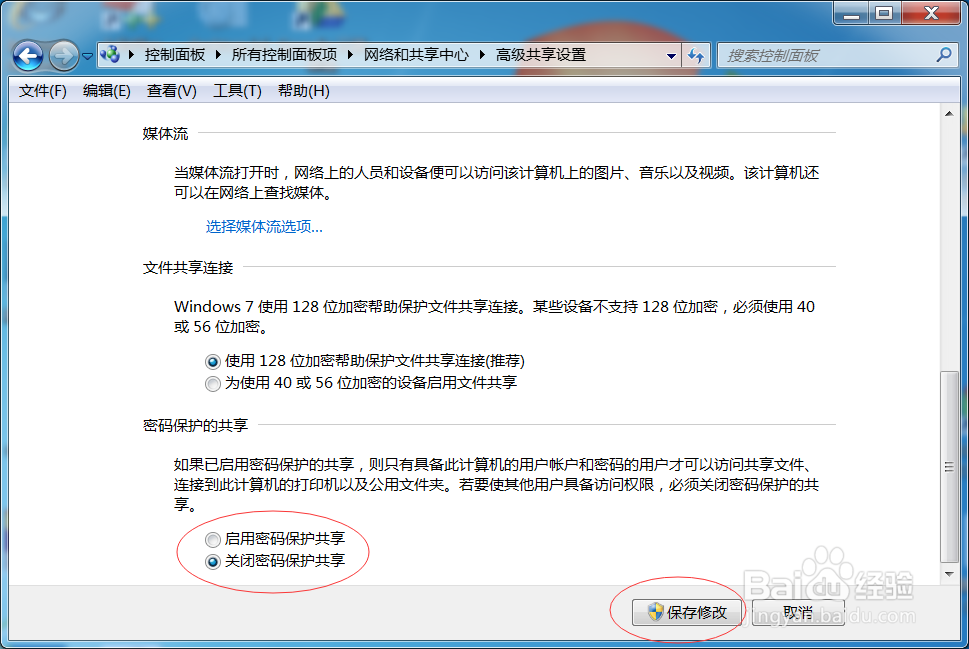969x649 pixels.
Task: Expand the arrow after 所有控制面板项
Action: click(350, 54)
